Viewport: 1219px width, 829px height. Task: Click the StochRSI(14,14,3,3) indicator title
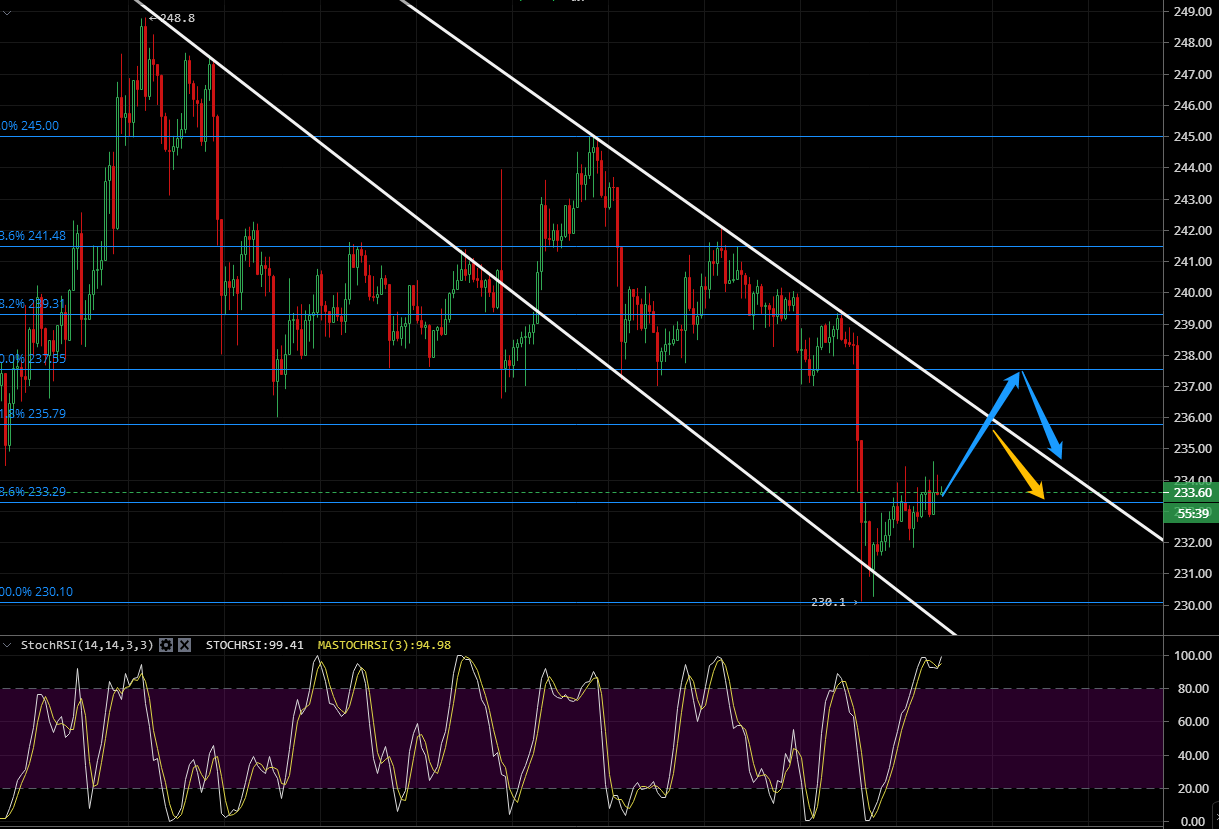coord(87,645)
